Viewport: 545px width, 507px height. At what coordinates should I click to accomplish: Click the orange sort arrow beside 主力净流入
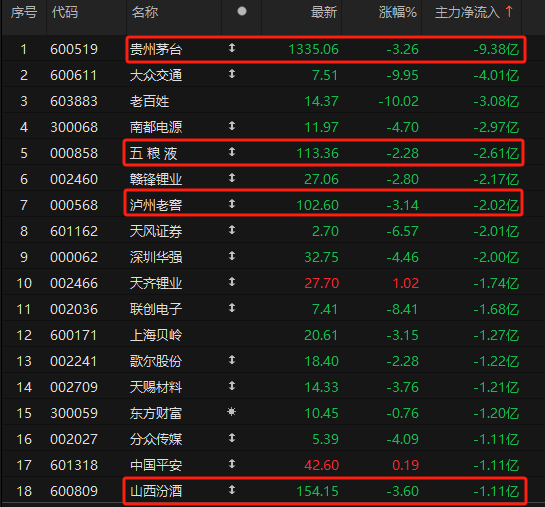(x=509, y=12)
